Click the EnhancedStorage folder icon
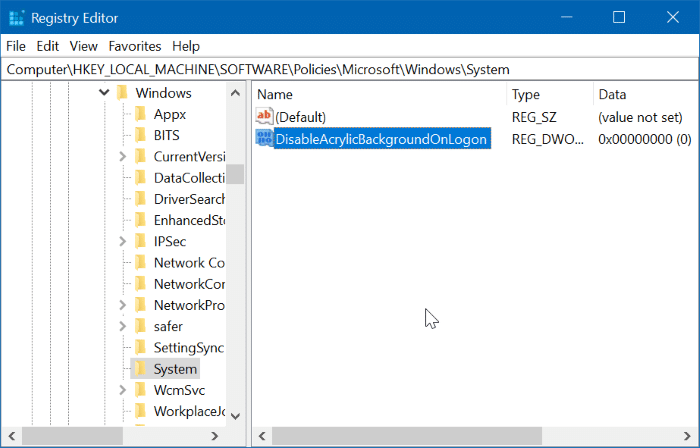700x448 pixels. point(141,220)
